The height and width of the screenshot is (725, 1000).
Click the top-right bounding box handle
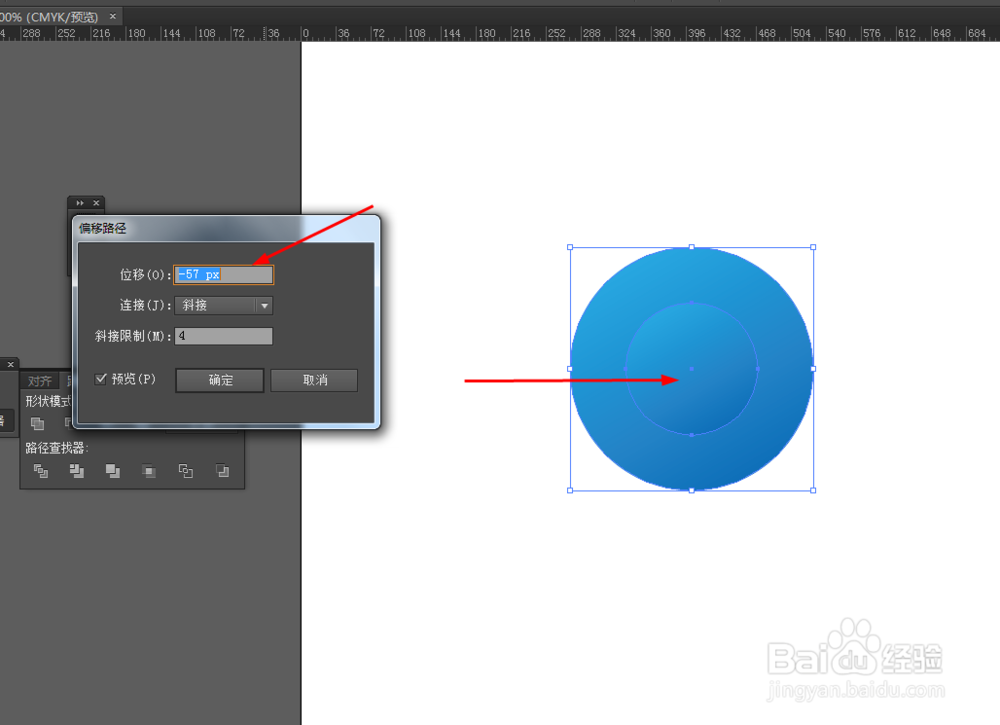click(813, 247)
